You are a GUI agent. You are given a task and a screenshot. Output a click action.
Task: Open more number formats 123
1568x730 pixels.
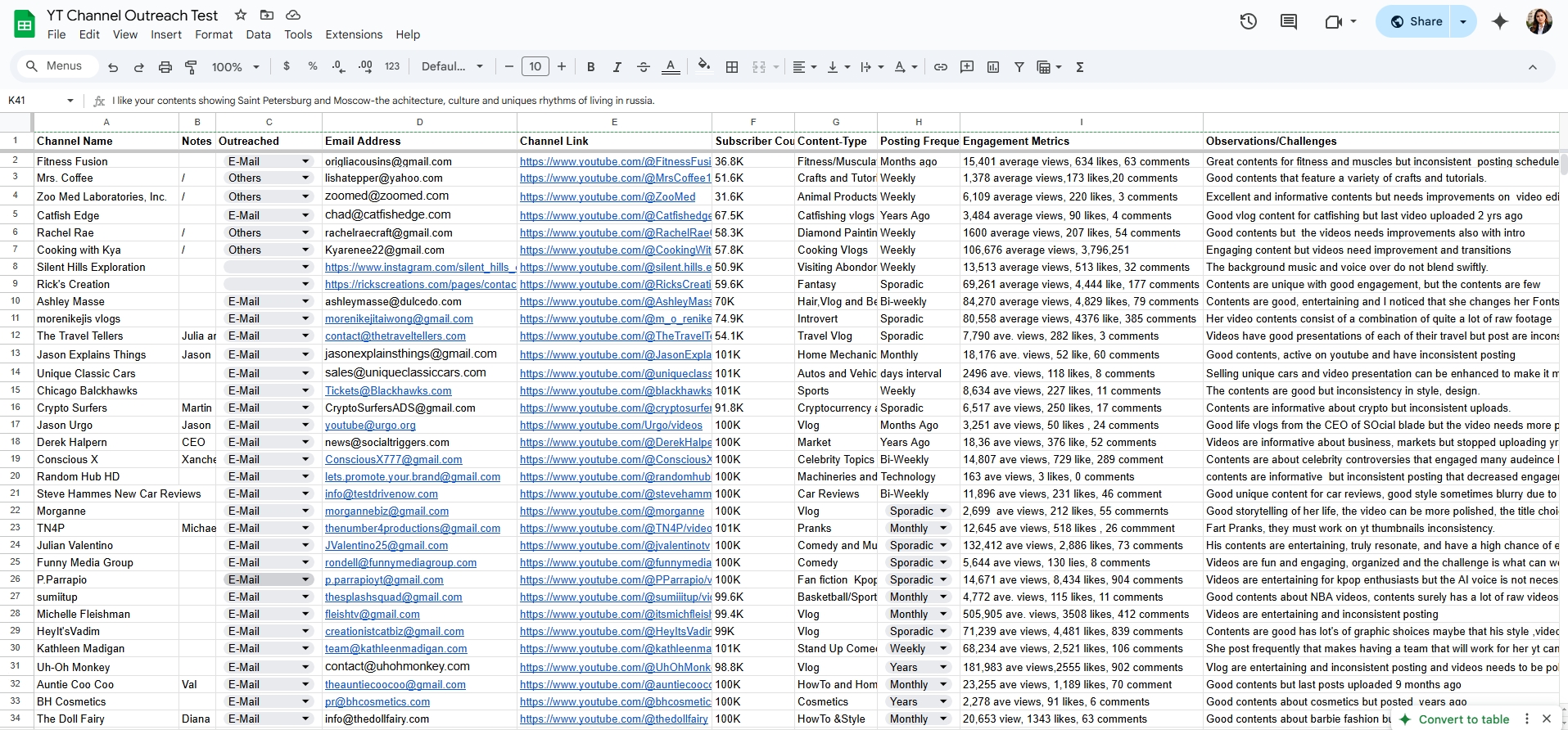(392, 66)
